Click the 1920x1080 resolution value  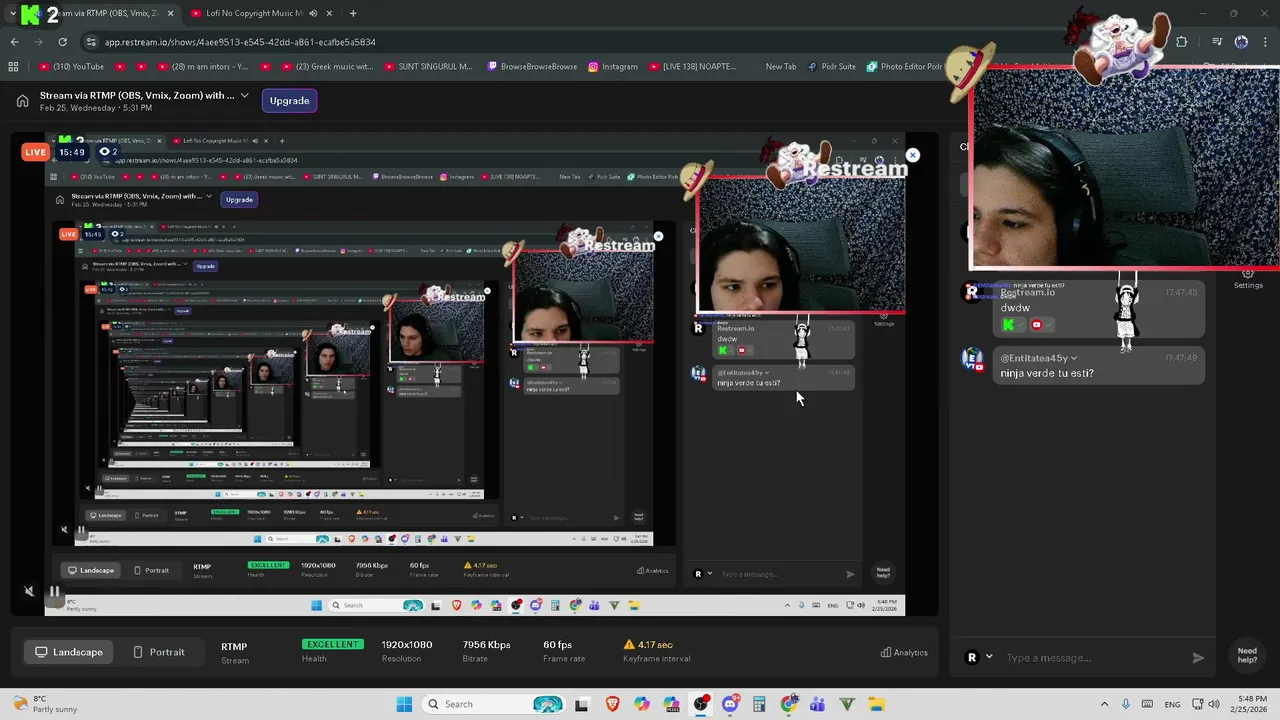407,645
